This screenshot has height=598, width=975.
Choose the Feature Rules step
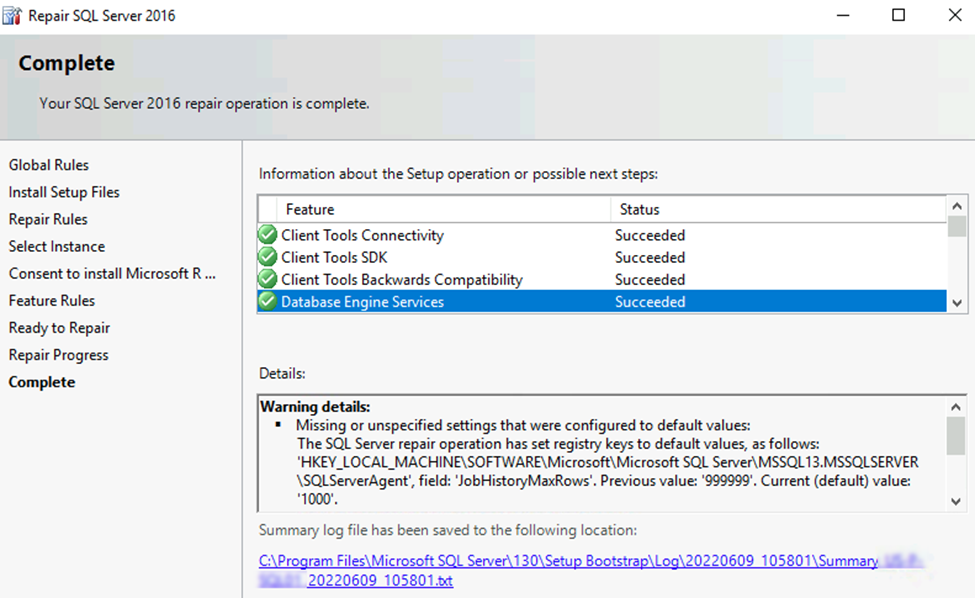(52, 301)
